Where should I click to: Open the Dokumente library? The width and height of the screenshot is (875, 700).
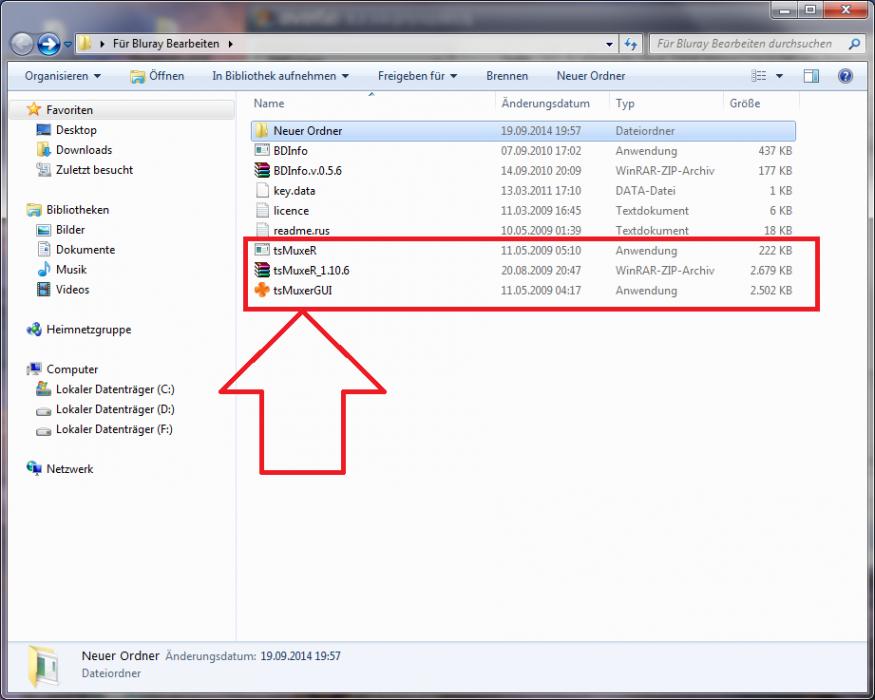tap(85, 250)
